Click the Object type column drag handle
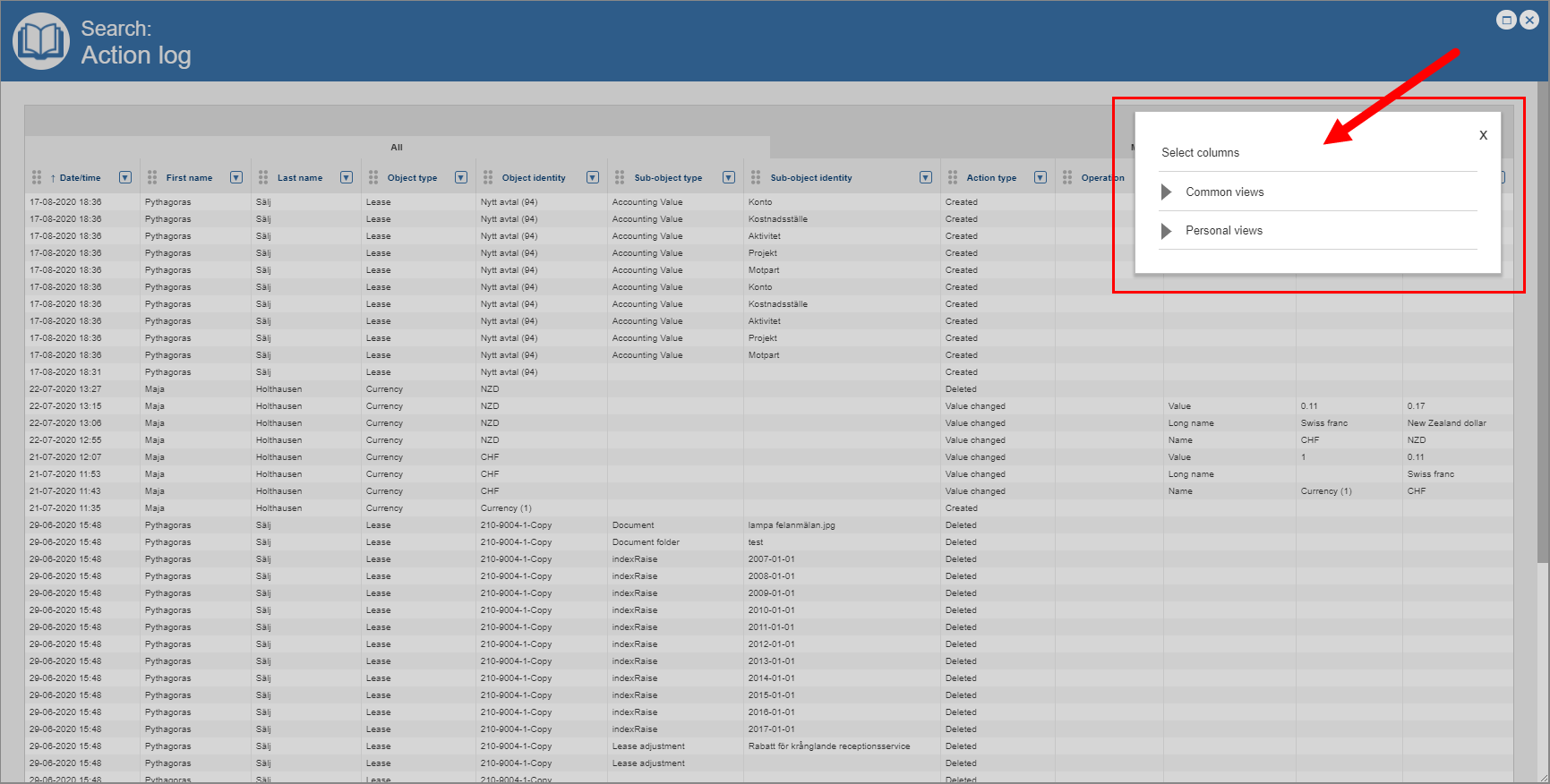1550x784 pixels. pos(373,177)
